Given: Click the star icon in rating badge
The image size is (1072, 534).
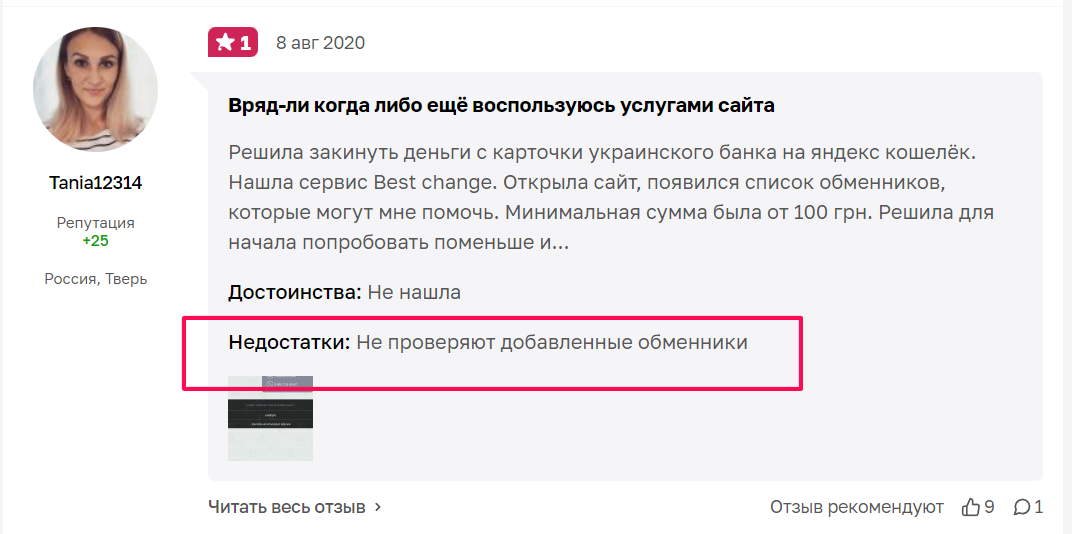Looking at the screenshot, I should pos(225,43).
